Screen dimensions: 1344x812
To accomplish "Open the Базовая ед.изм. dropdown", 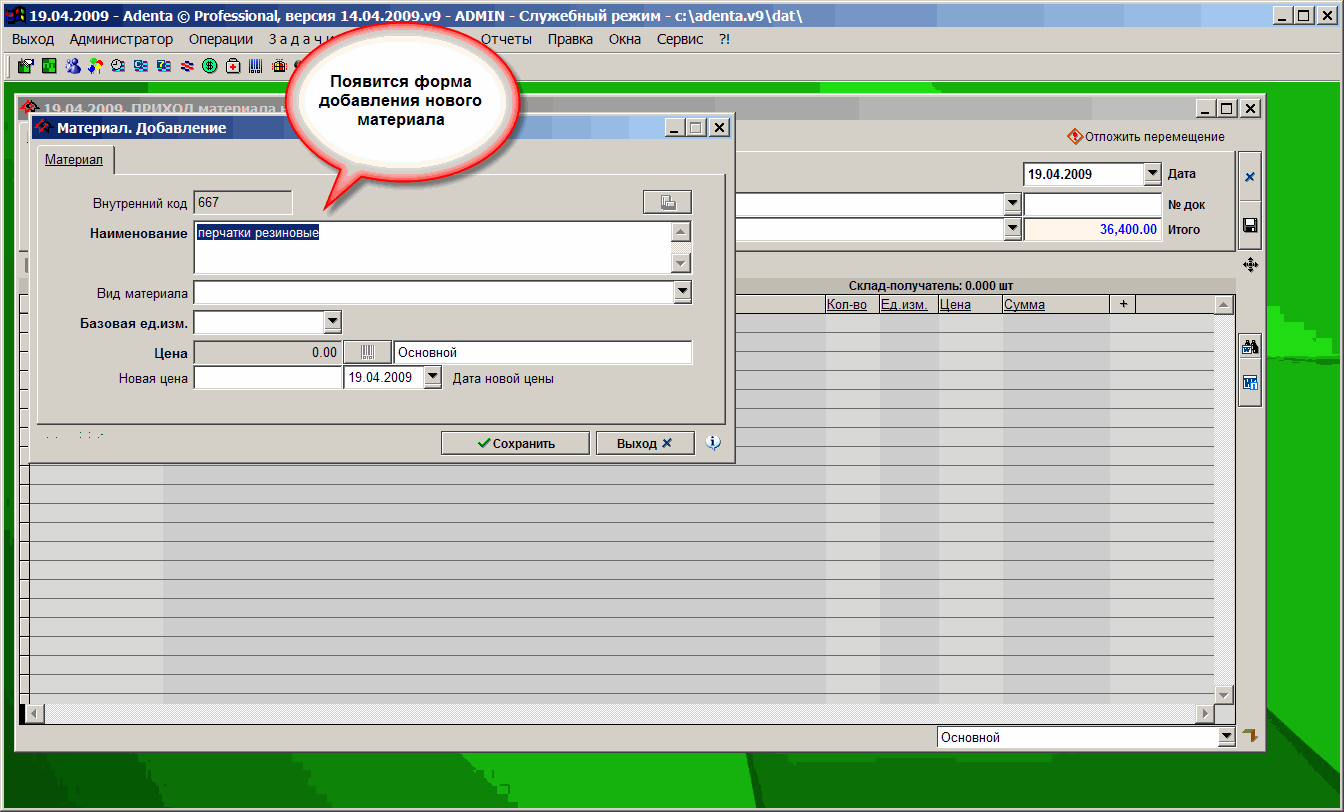I will pos(333,322).
